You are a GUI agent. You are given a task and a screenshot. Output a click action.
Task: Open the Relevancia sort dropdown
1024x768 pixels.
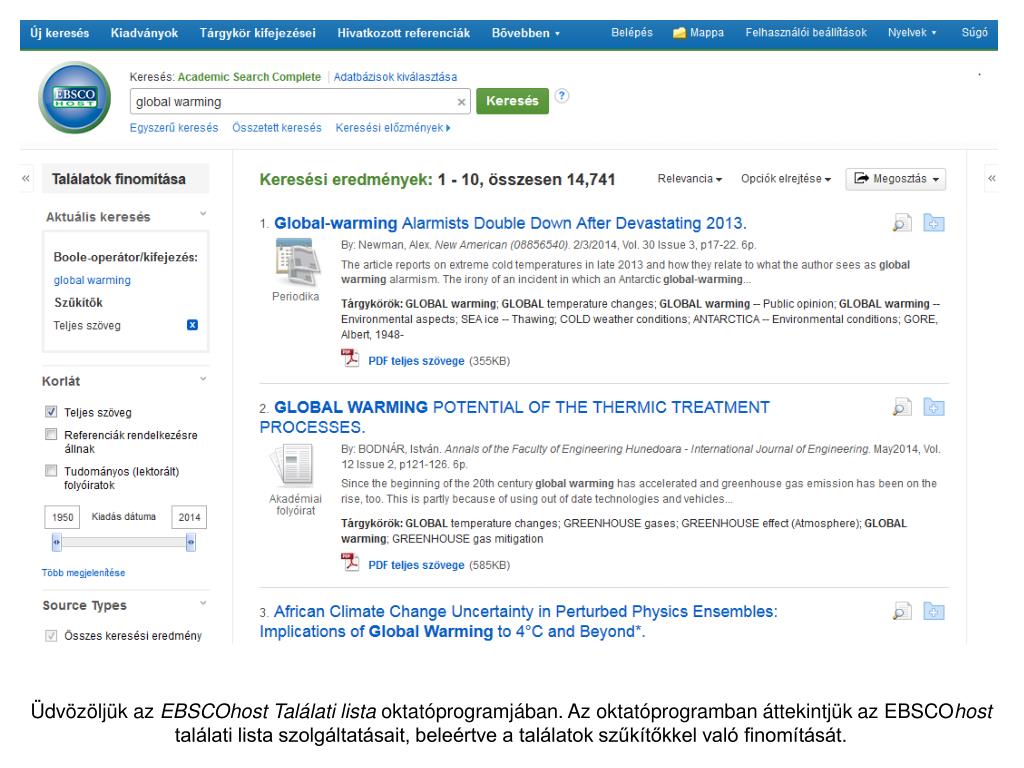click(690, 179)
